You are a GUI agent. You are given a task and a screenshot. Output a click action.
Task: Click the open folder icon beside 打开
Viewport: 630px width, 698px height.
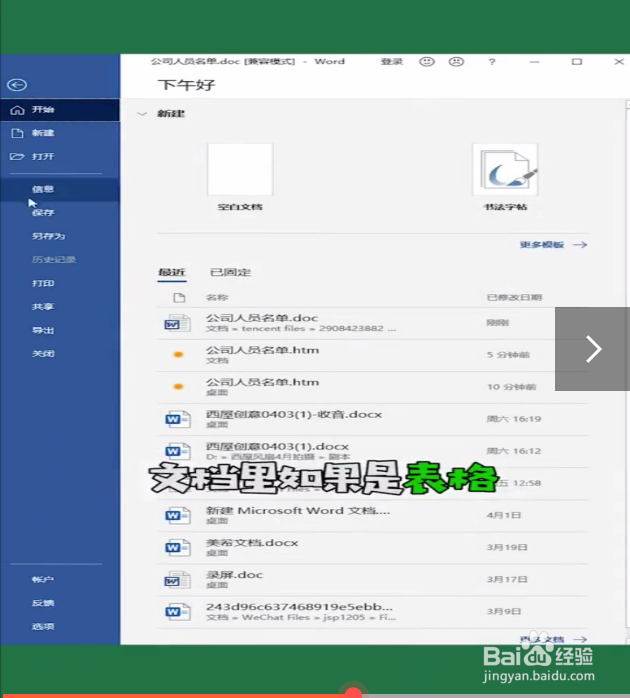(17, 157)
